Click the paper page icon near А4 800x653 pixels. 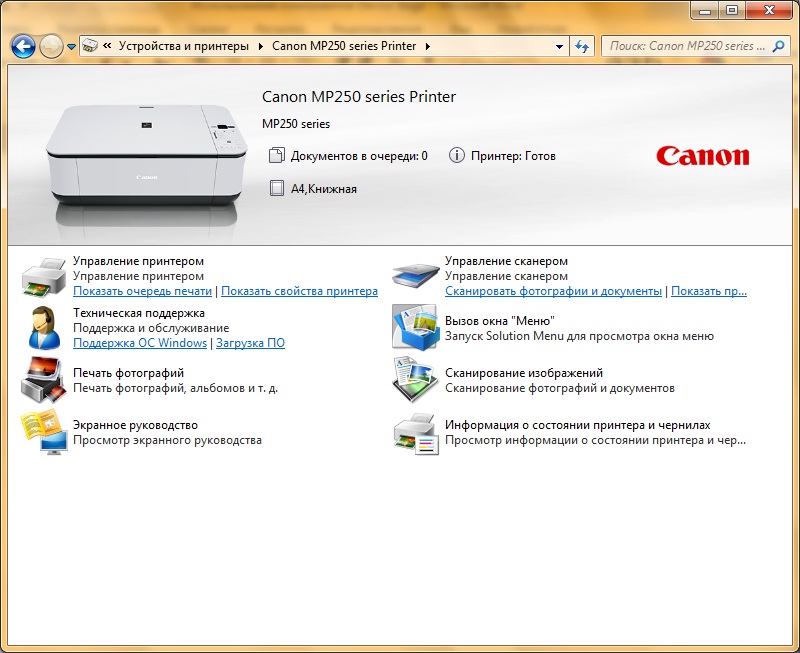(x=277, y=188)
